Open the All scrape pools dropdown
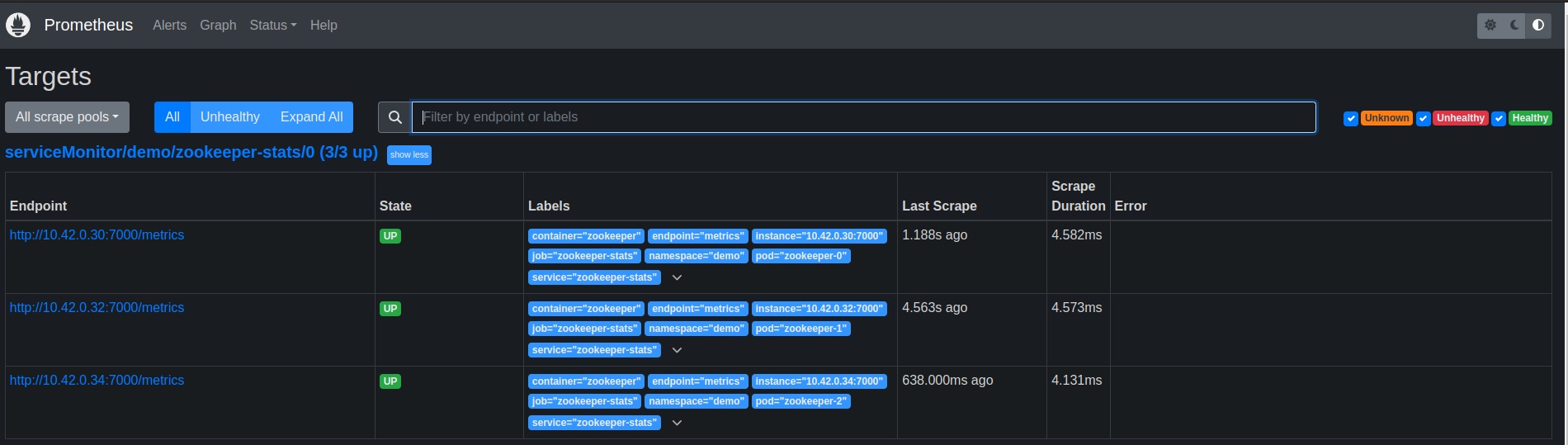This screenshot has height=445, width=1568. coord(67,117)
